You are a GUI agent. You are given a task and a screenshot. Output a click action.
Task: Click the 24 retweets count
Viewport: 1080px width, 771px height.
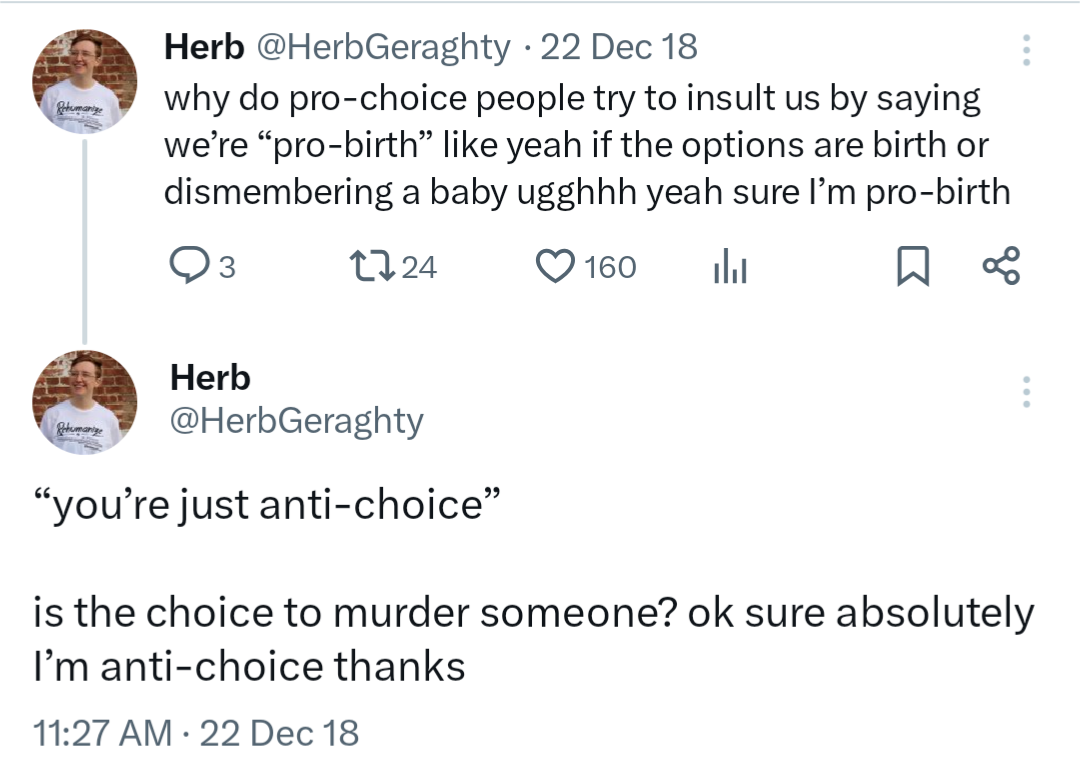click(x=419, y=267)
